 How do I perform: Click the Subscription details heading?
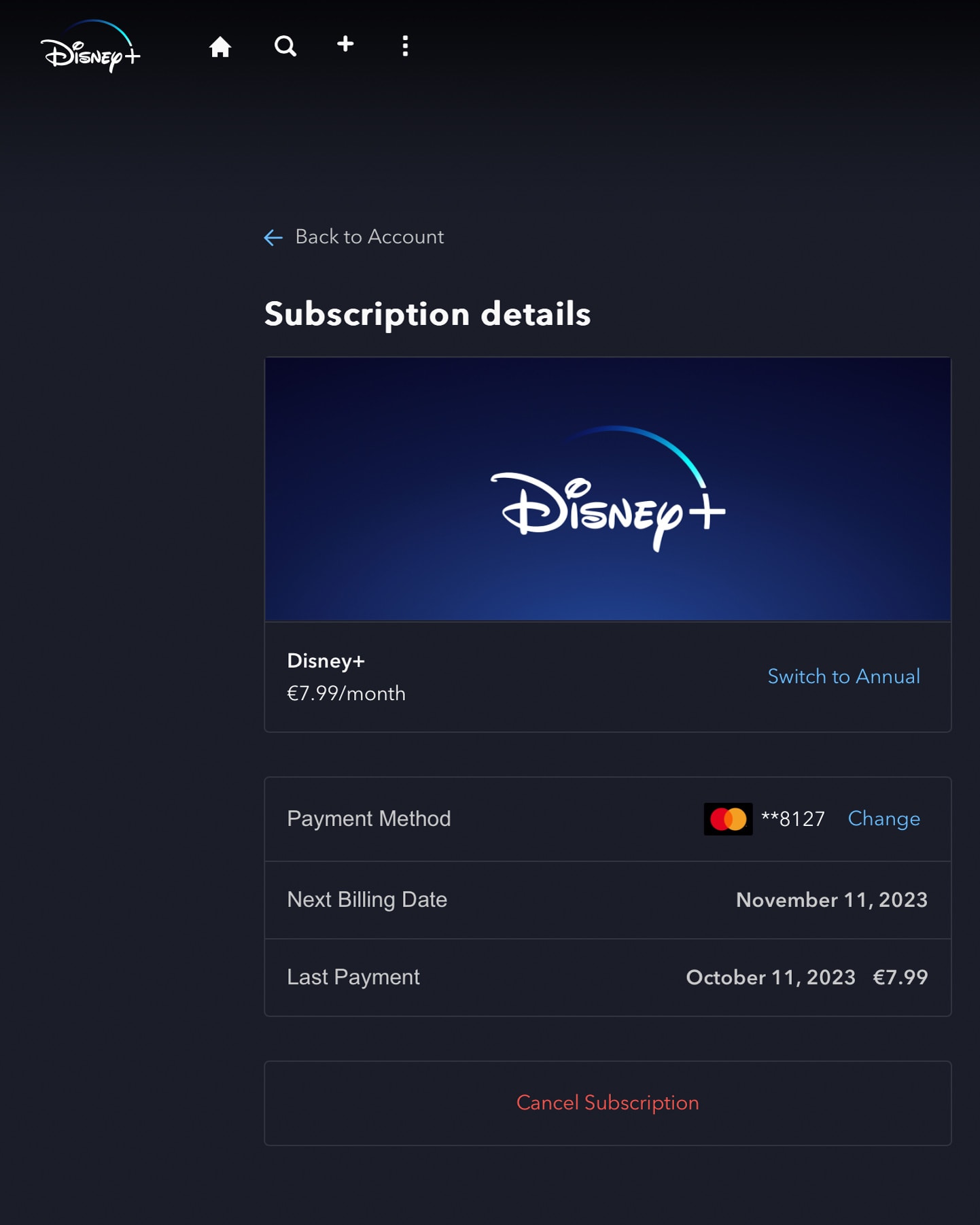[427, 314]
